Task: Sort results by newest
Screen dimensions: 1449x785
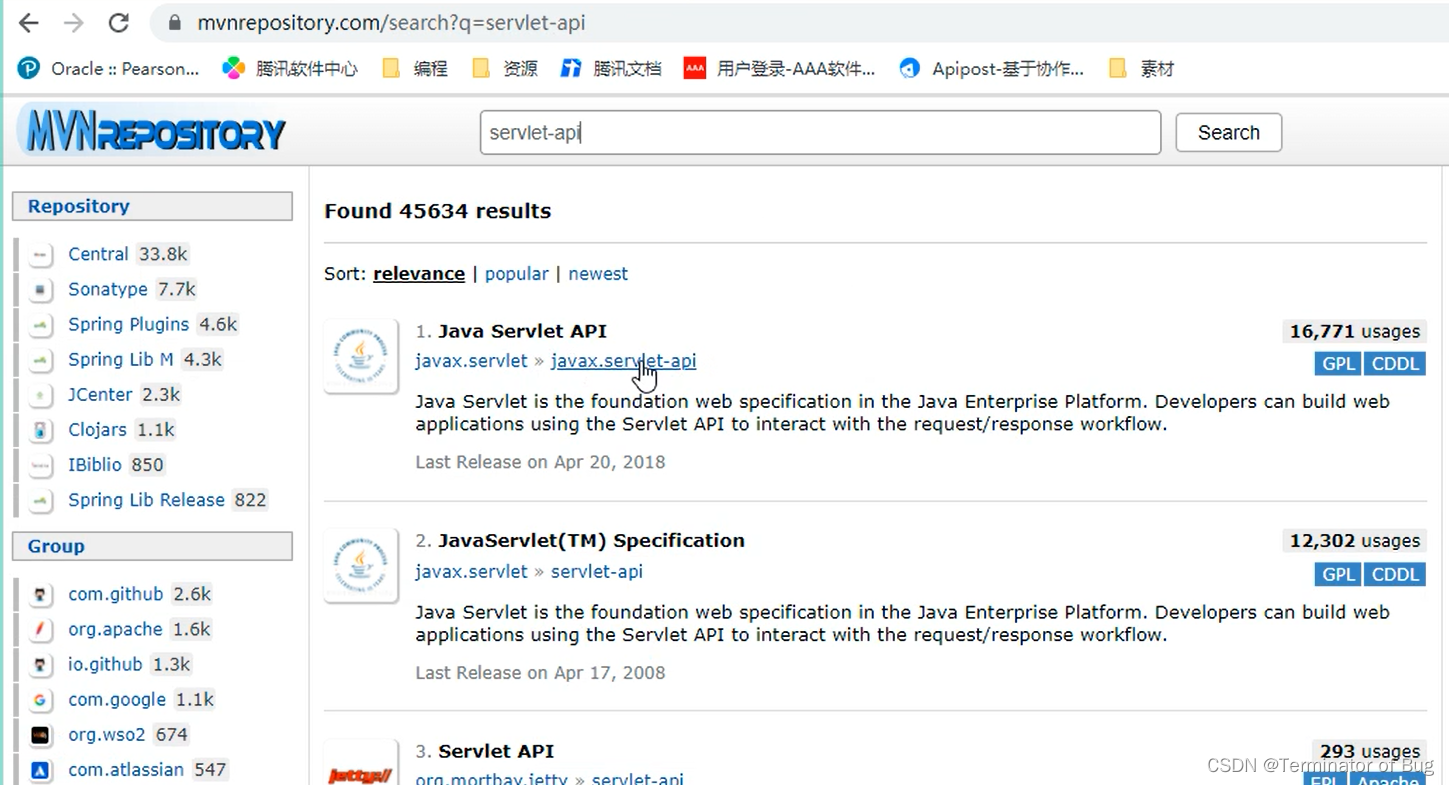Action: click(598, 273)
